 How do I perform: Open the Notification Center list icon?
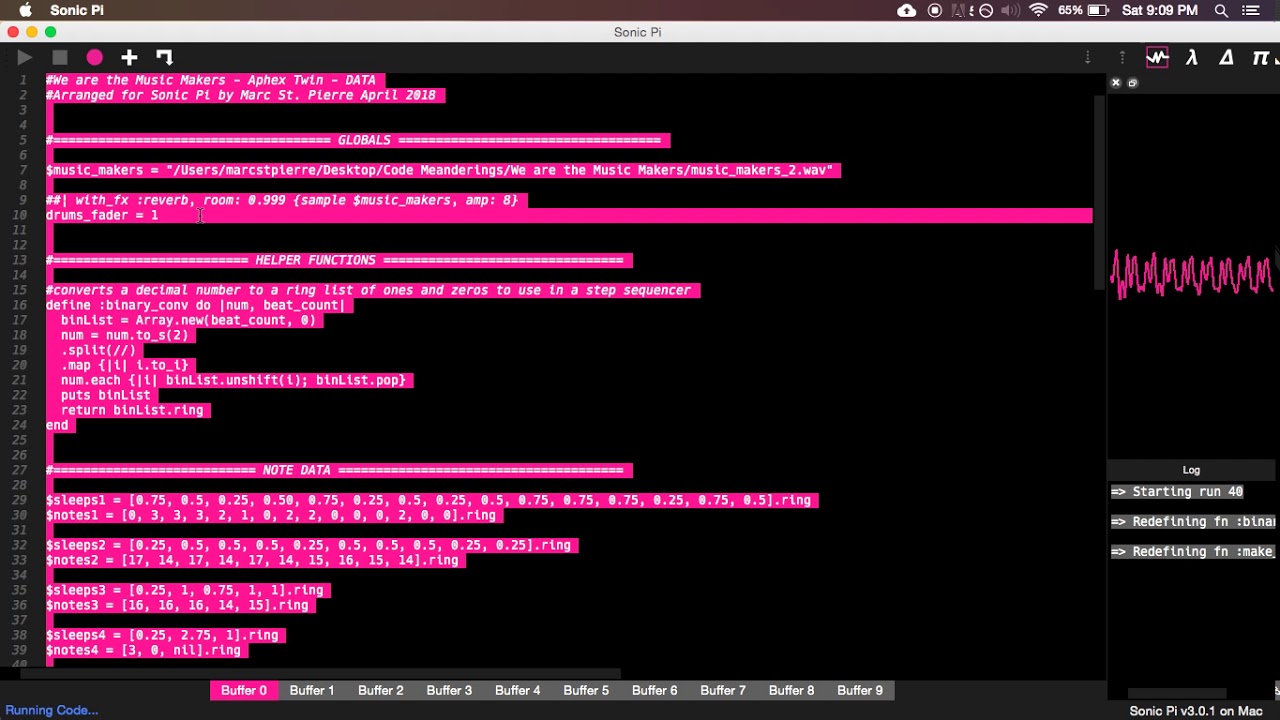click(x=1251, y=10)
